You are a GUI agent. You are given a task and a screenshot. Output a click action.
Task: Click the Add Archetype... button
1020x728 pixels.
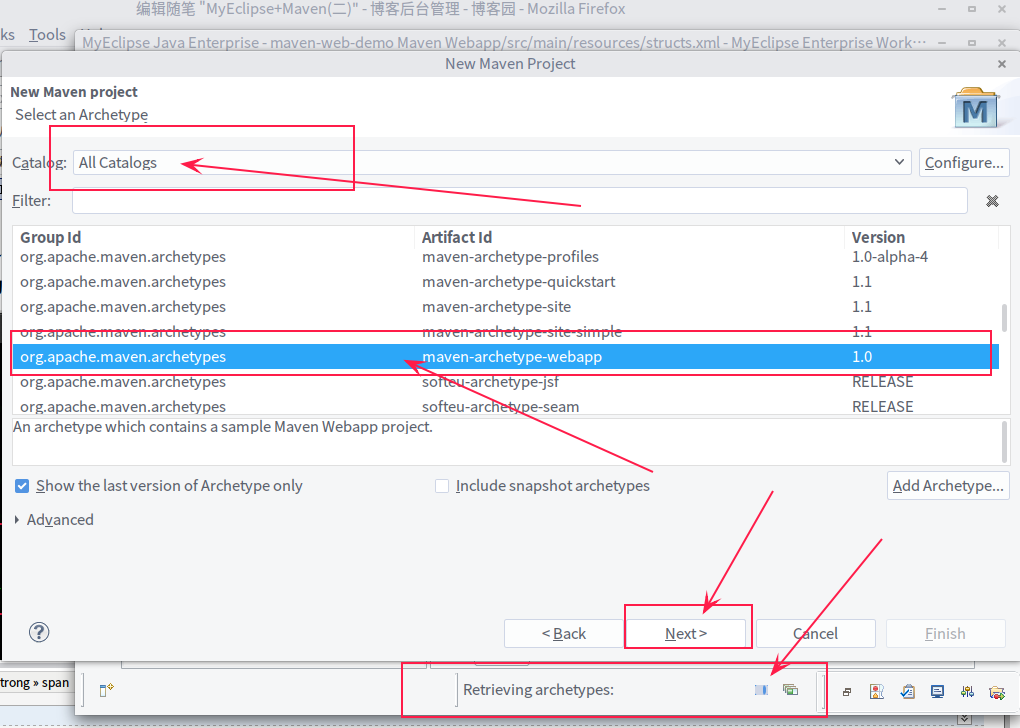coord(948,486)
